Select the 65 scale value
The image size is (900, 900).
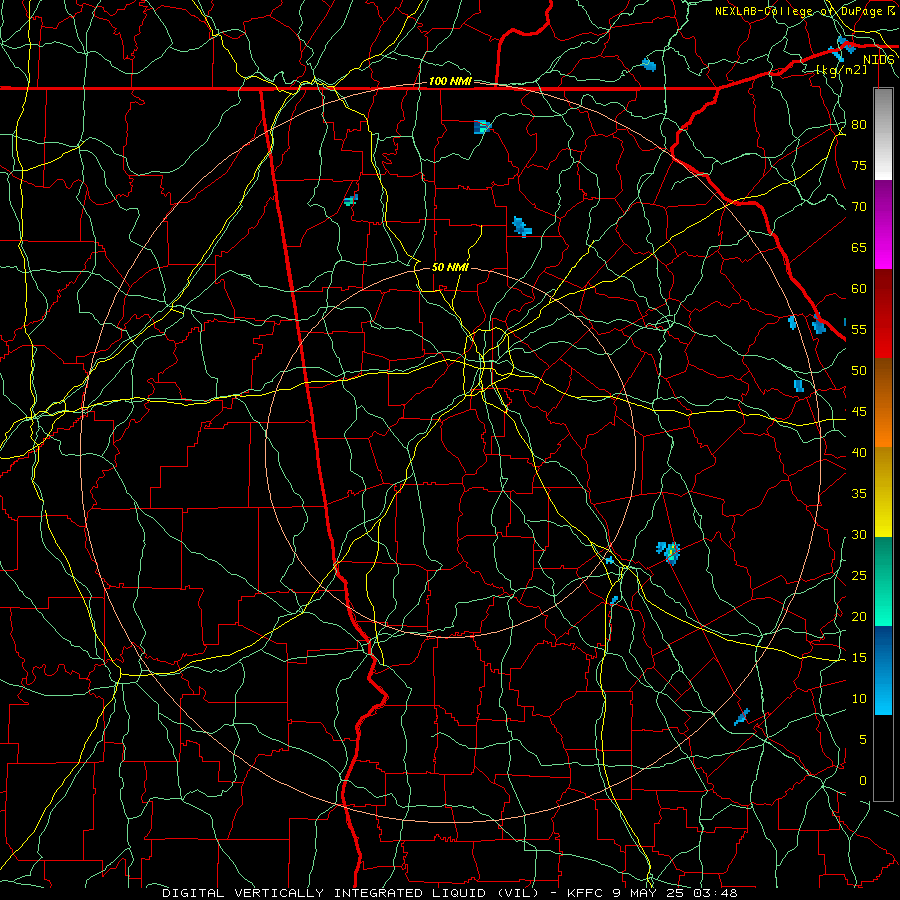tap(859, 247)
